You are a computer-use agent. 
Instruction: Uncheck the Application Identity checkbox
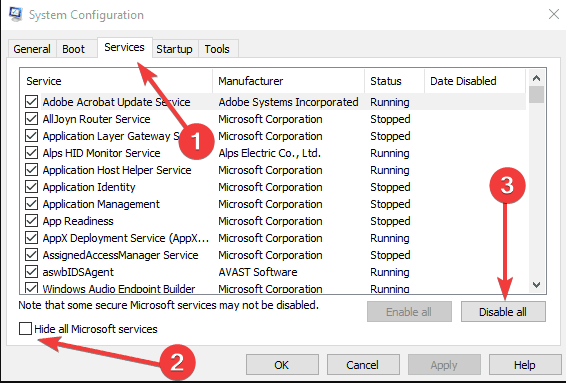(31, 187)
